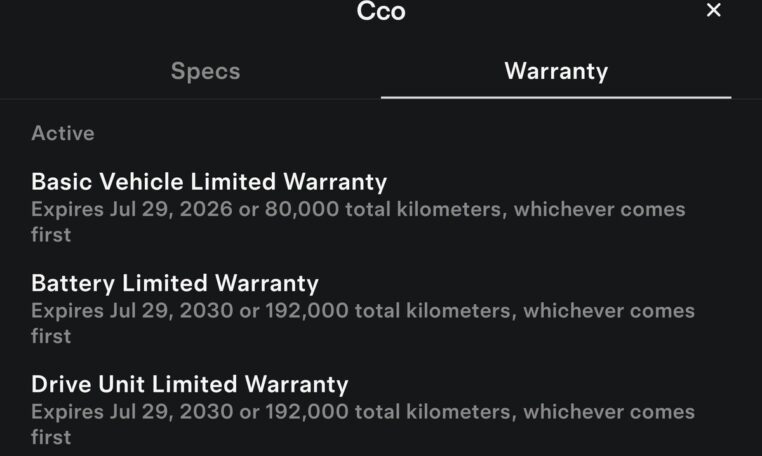The height and width of the screenshot is (456, 762).
Task: Click the Active section header
Action: [63, 133]
